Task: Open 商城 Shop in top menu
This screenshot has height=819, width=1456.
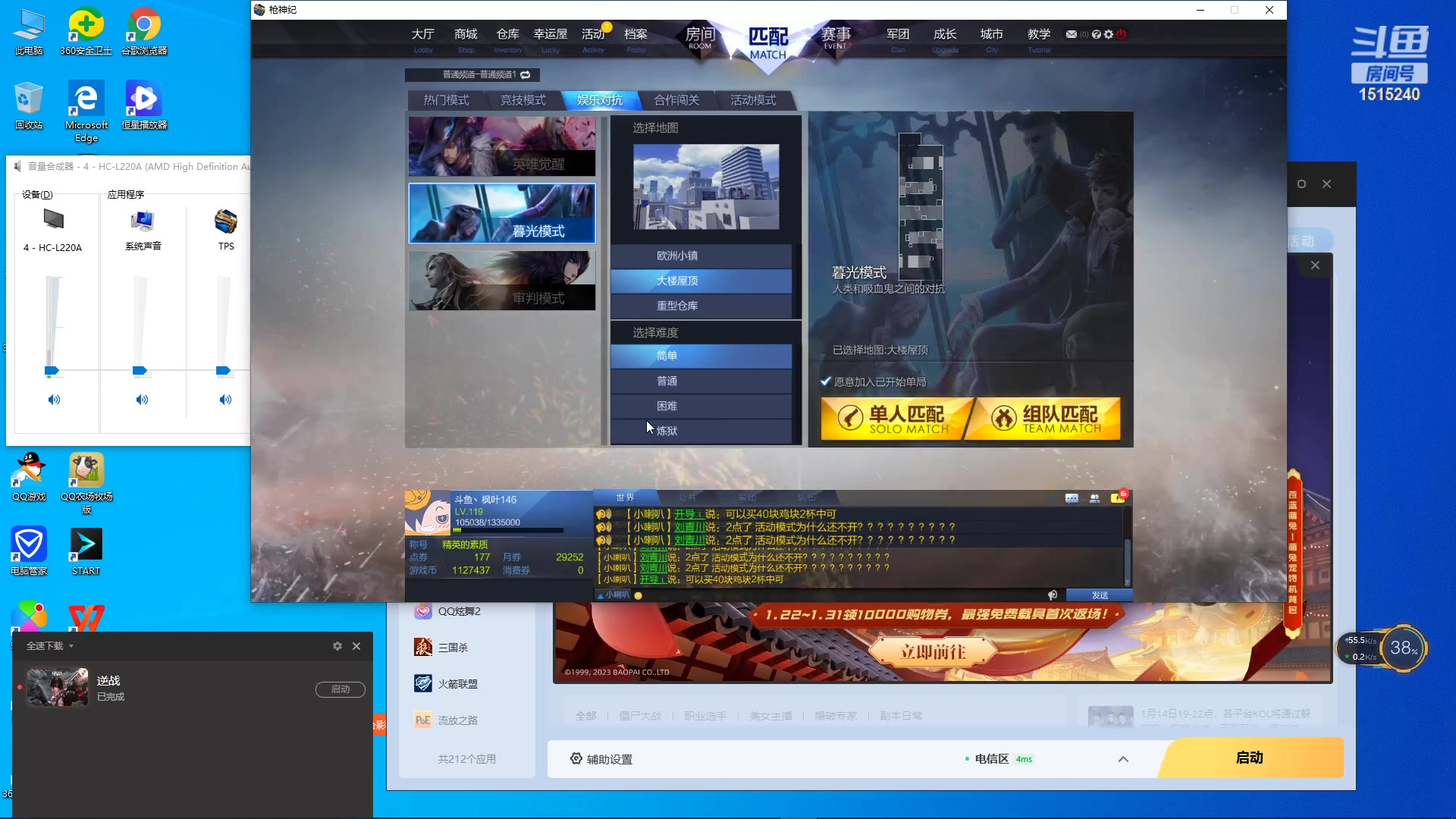Action: pyautogui.click(x=466, y=39)
